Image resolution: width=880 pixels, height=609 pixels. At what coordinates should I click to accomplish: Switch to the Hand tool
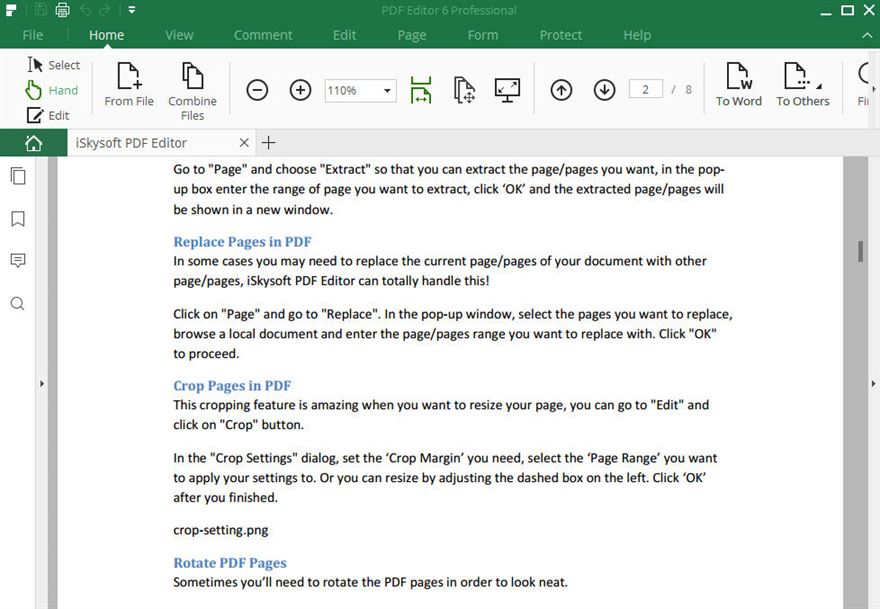53,89
